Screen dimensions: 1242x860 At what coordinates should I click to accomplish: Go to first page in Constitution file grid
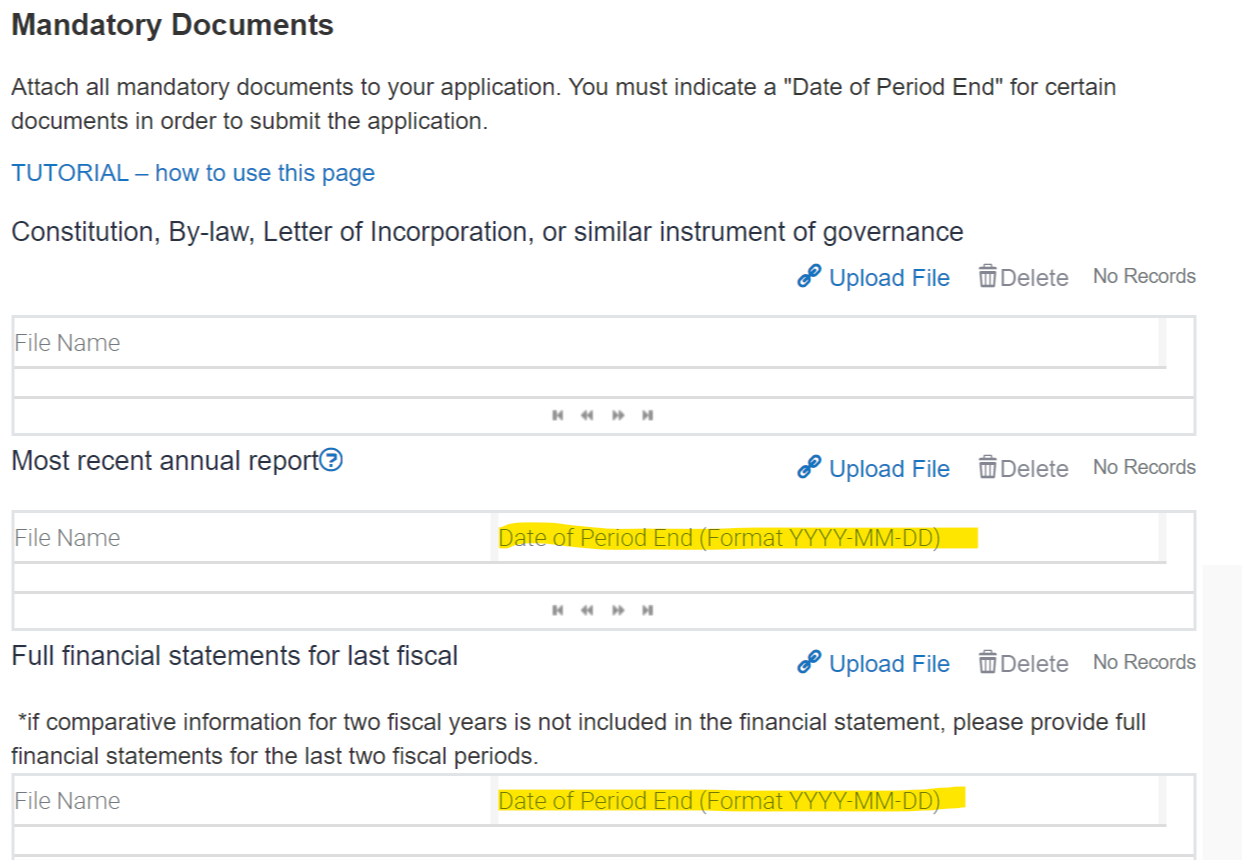[557, 416]
